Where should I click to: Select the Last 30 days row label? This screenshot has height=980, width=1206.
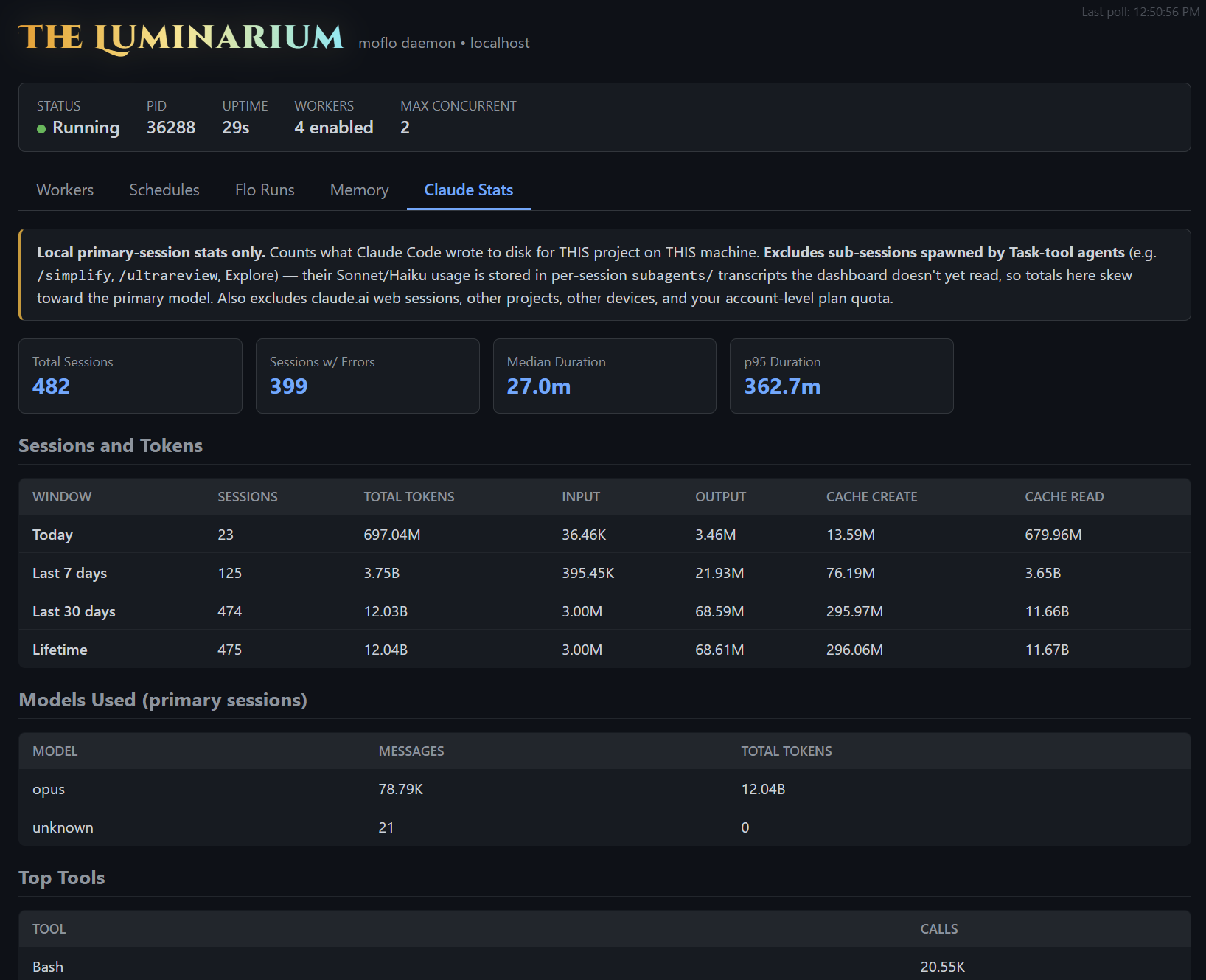pos(74,611)
